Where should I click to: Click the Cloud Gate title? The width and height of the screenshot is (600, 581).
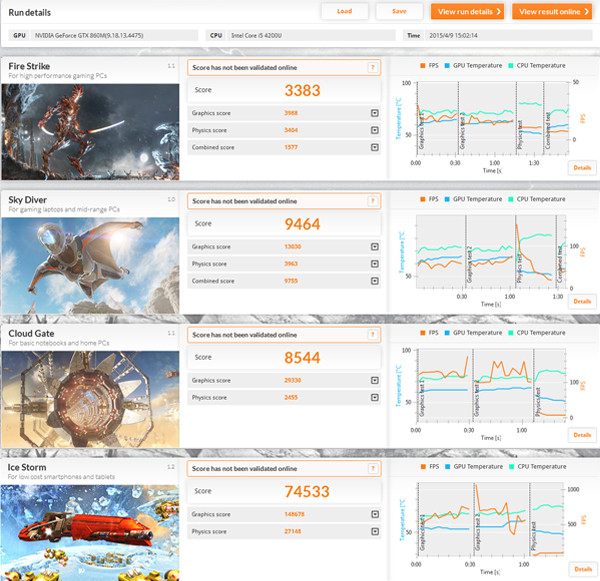31,333
